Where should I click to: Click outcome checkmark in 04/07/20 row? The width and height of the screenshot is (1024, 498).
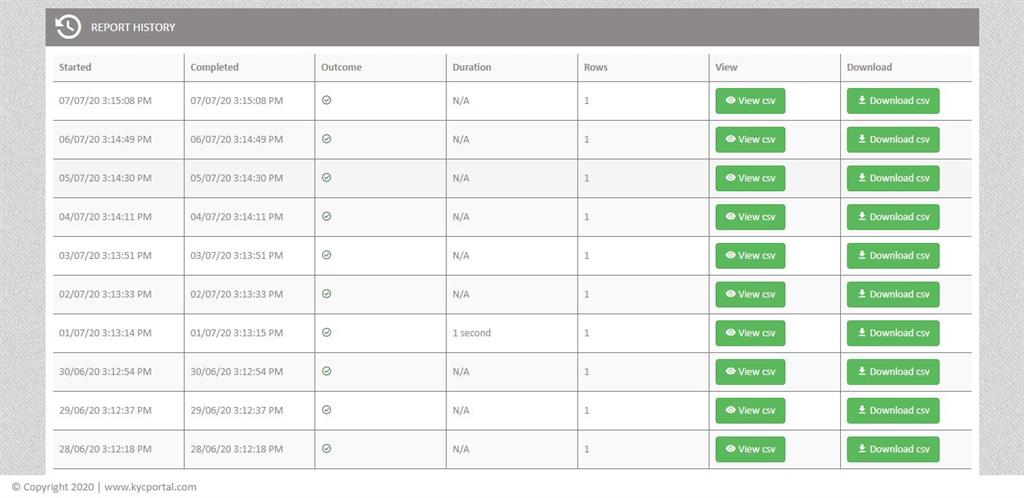coord(326,216)
